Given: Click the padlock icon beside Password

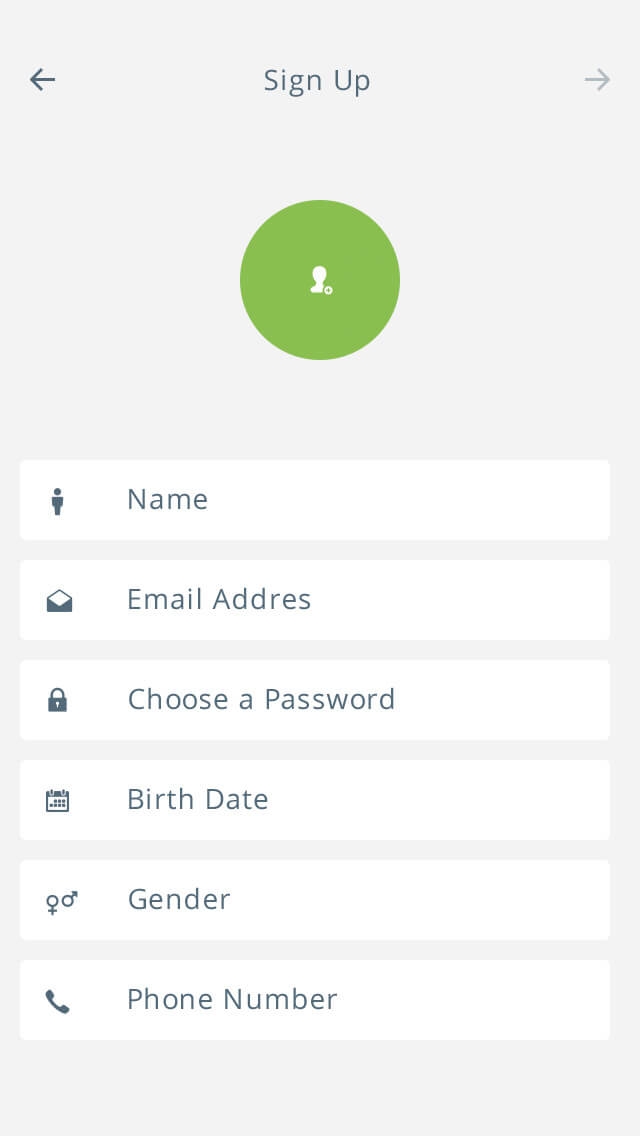Looking at the screenshot, I should (x=58, y=700).
